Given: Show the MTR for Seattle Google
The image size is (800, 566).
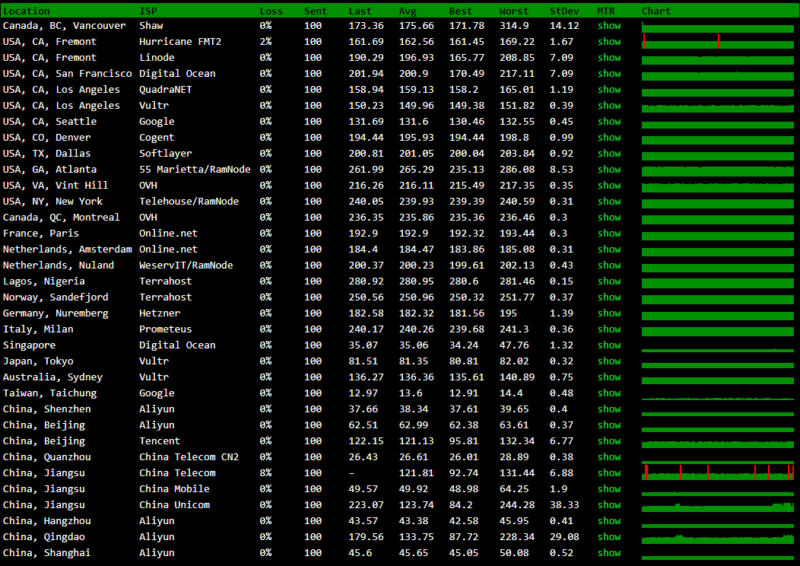Looking at the screenshot, I should 609,122.
